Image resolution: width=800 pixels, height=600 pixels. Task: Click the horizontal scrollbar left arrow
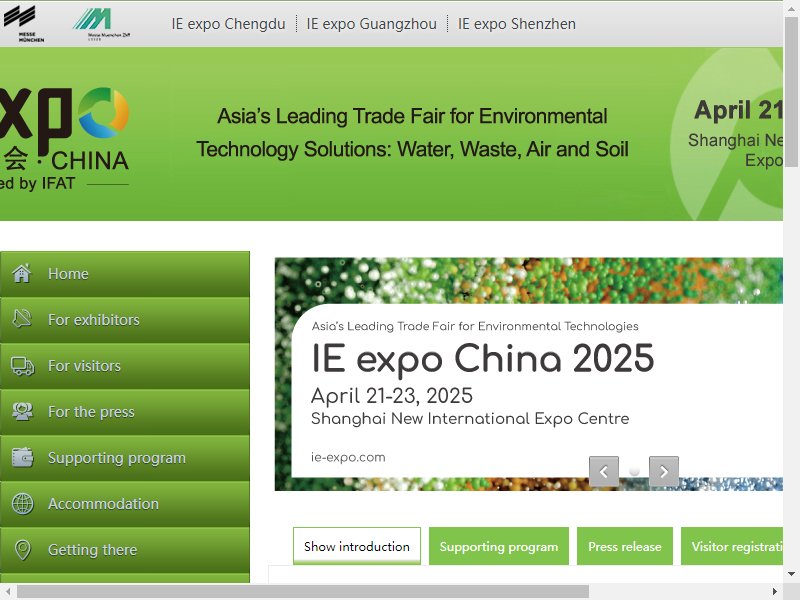tap(7, 592)
